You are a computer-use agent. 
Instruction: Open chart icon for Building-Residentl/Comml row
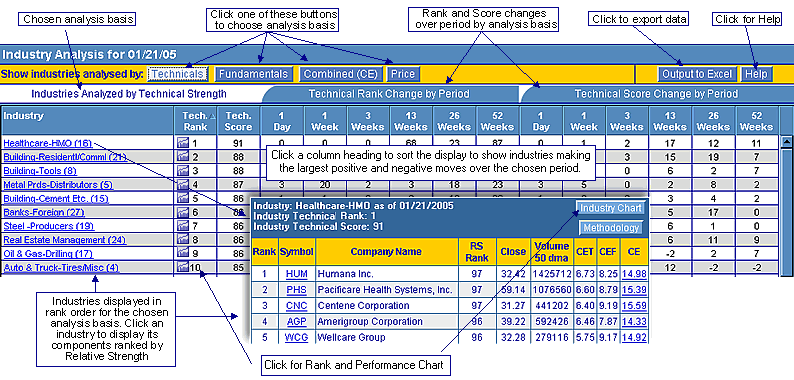(182, 157)
